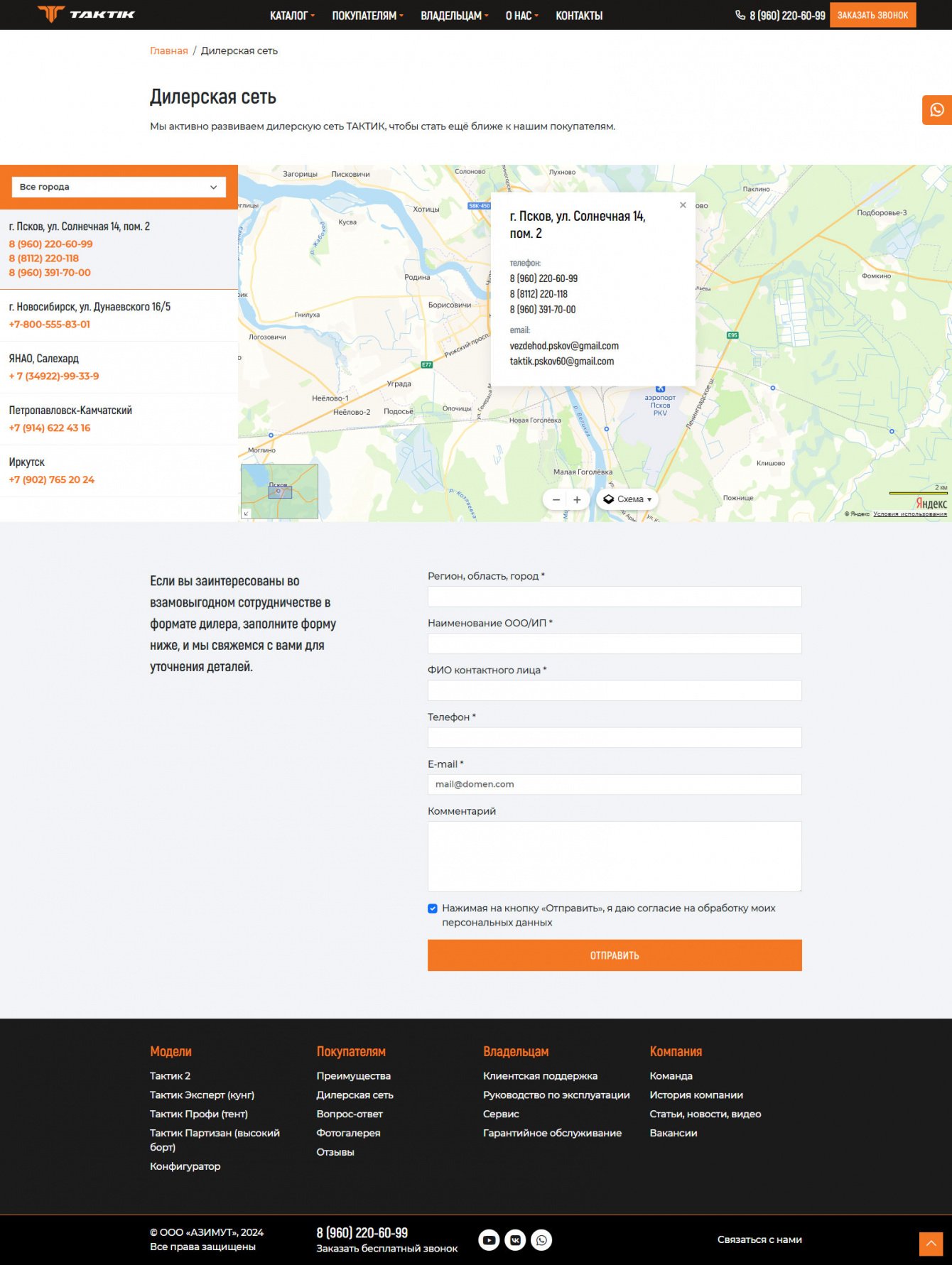Go to Главная breadcrumb link
Viewport: 952px width, 1265px height.
click(x=169, y=50)
